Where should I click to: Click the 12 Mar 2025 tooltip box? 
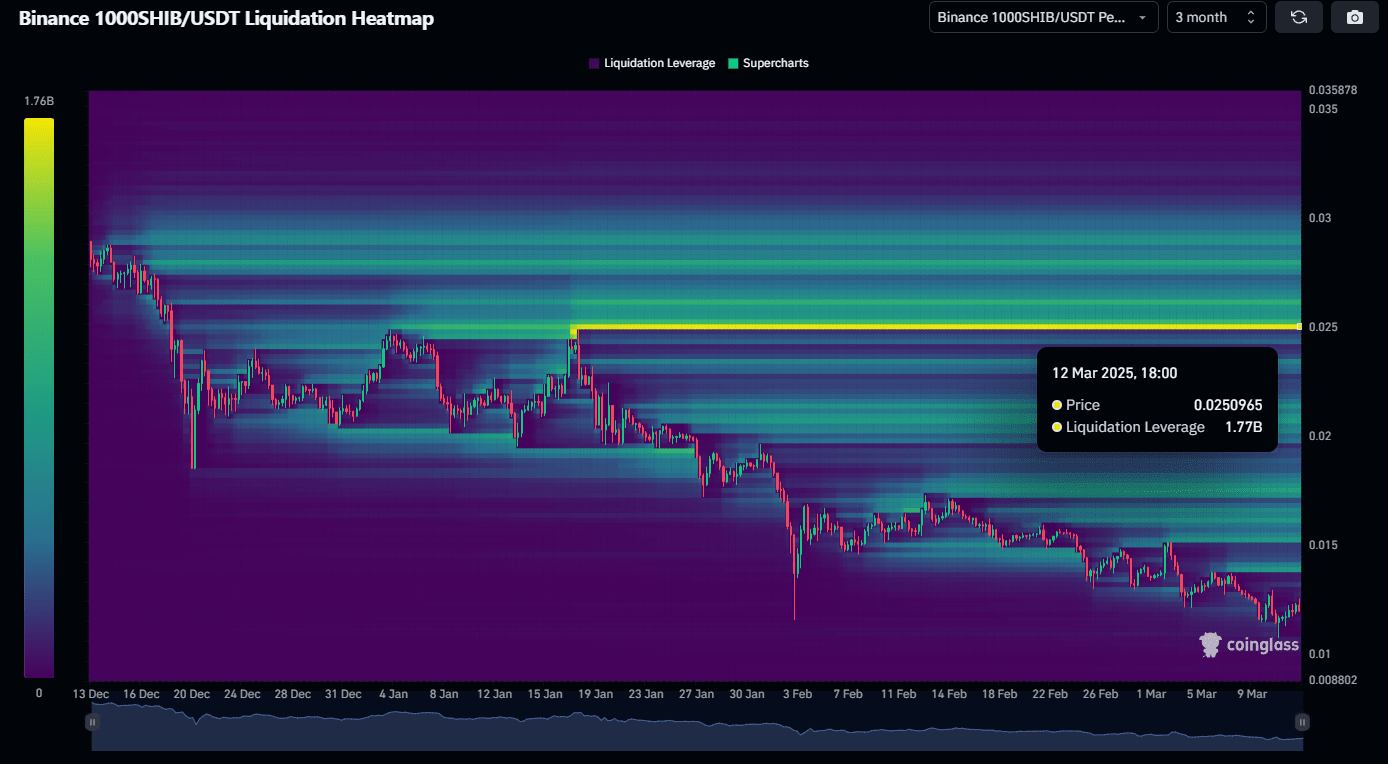[x=1156, y=400]
